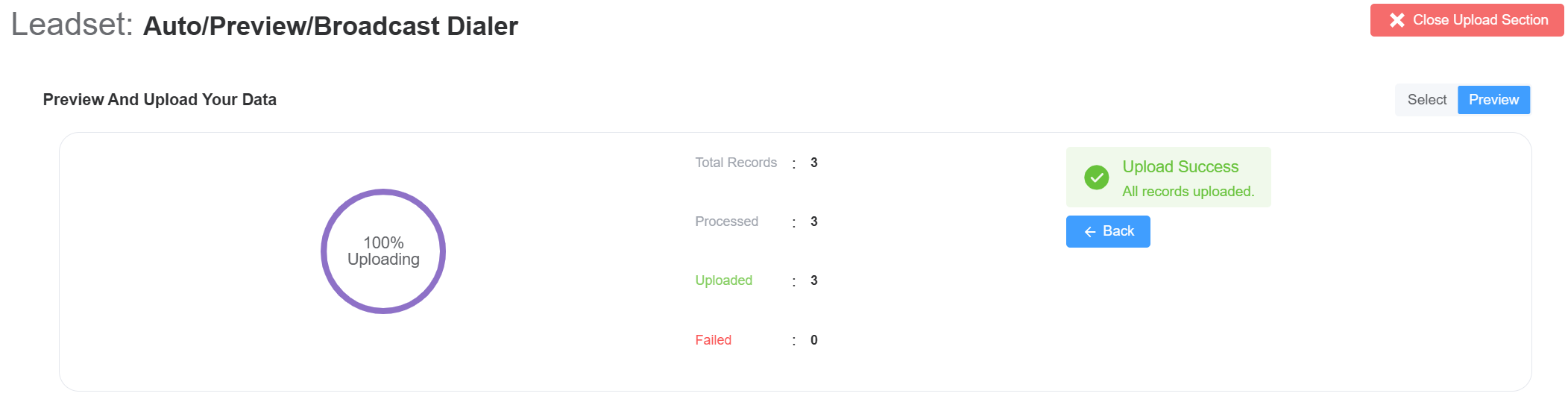Click the Uploaded count value
This screenshot has width=1568, height=405.
[x=813, y=280]
